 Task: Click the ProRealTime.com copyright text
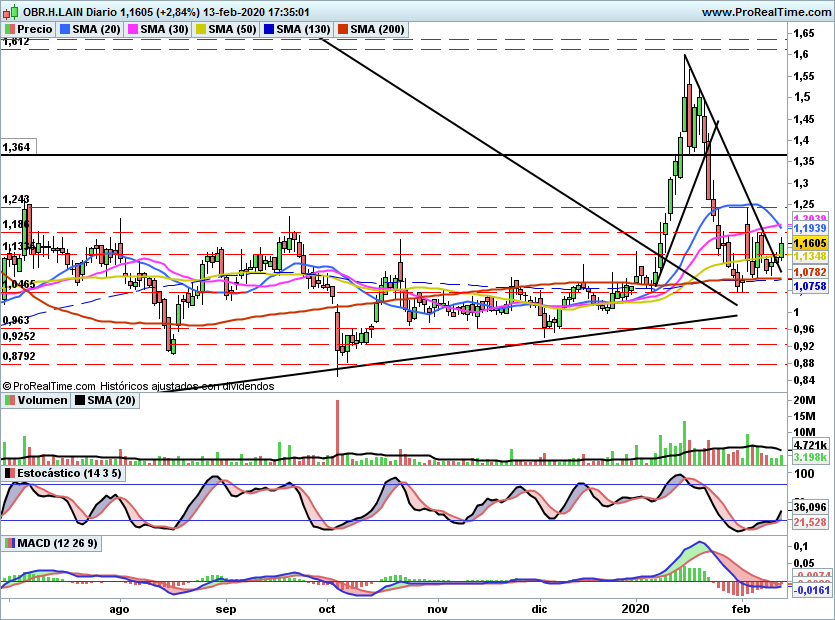click(49, 386)
